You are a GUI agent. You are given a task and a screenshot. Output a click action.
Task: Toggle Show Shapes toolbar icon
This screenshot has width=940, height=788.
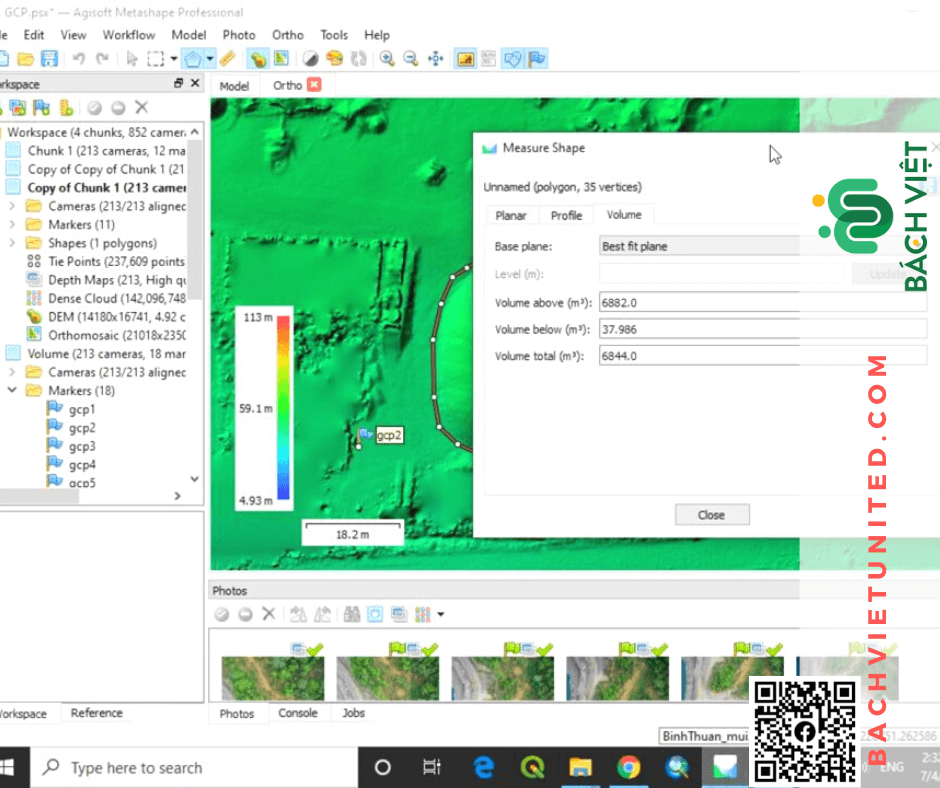[x=513, y=59]
